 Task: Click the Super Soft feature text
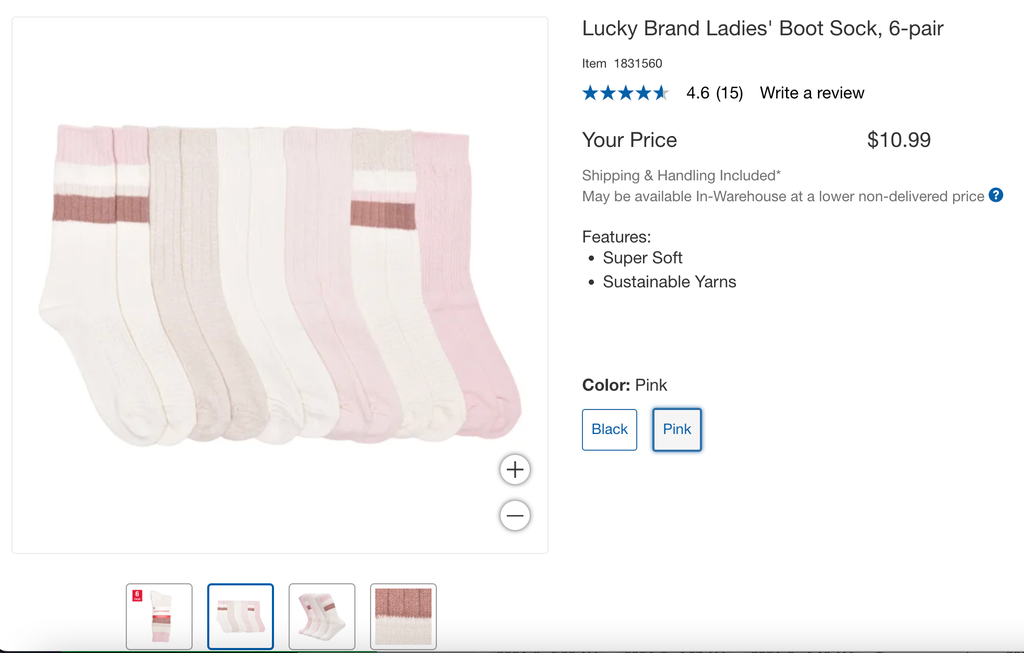(x=642, y=258)
